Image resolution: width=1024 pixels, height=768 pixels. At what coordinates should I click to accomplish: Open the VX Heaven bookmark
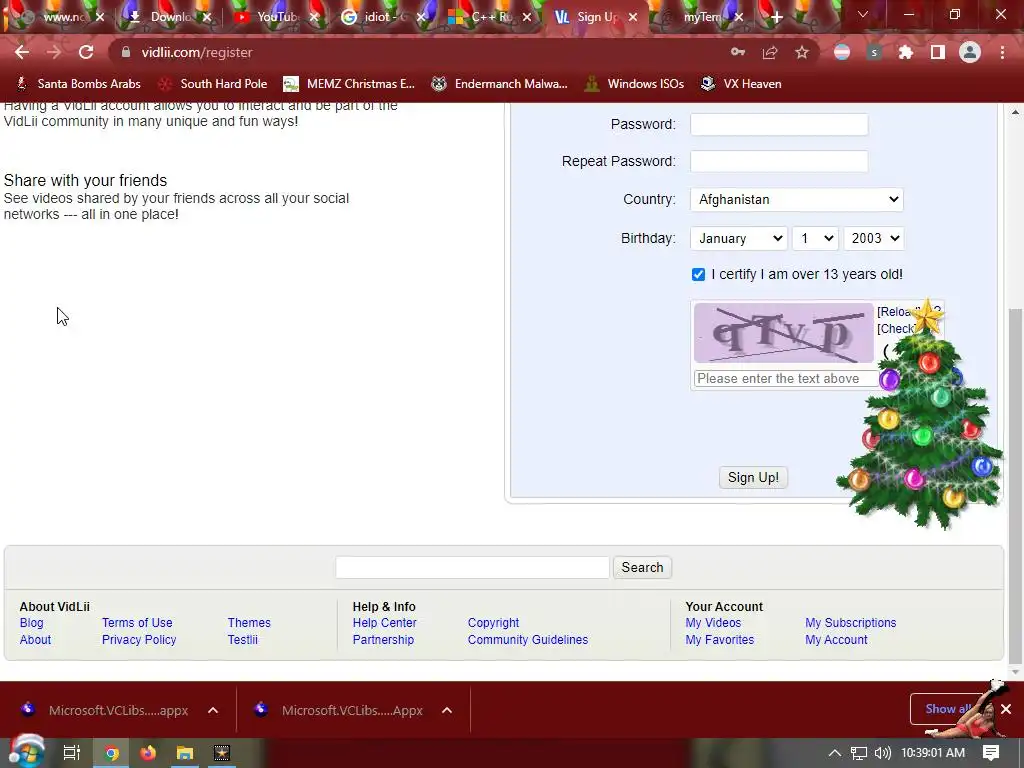[x=741, y=84]
